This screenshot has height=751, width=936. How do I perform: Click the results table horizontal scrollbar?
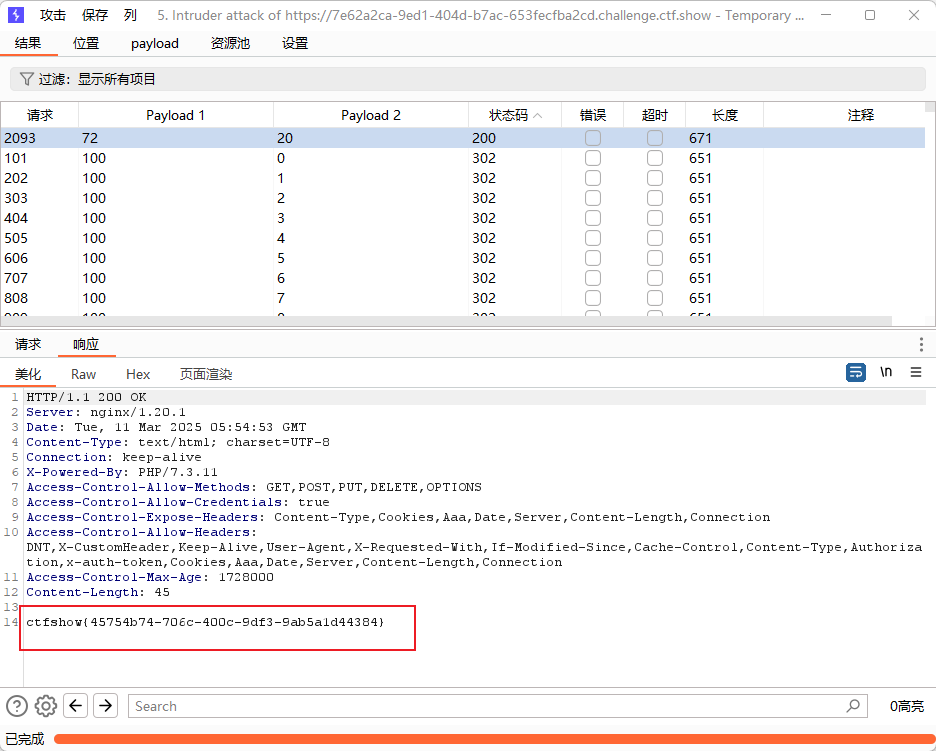coord(447,321)
